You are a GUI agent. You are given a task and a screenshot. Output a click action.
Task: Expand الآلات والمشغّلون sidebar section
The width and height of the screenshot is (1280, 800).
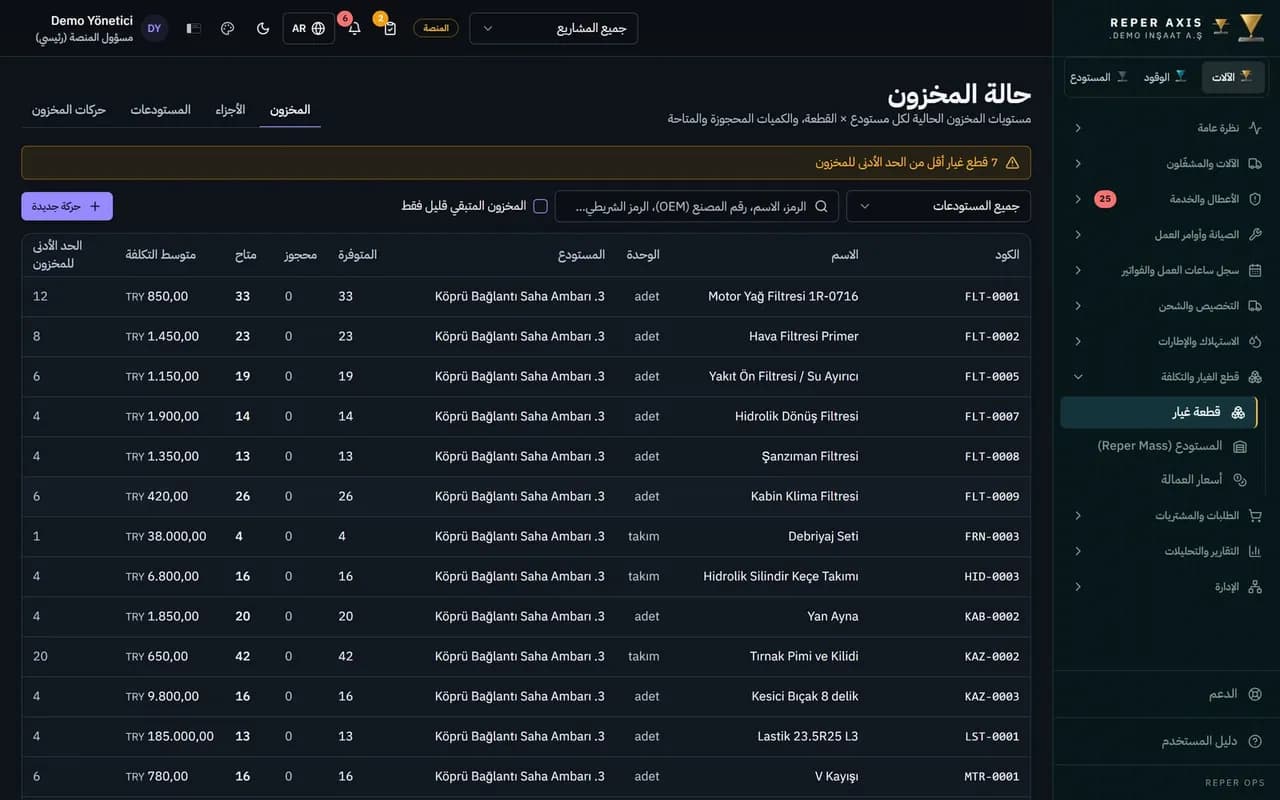tap(1166, 163)
